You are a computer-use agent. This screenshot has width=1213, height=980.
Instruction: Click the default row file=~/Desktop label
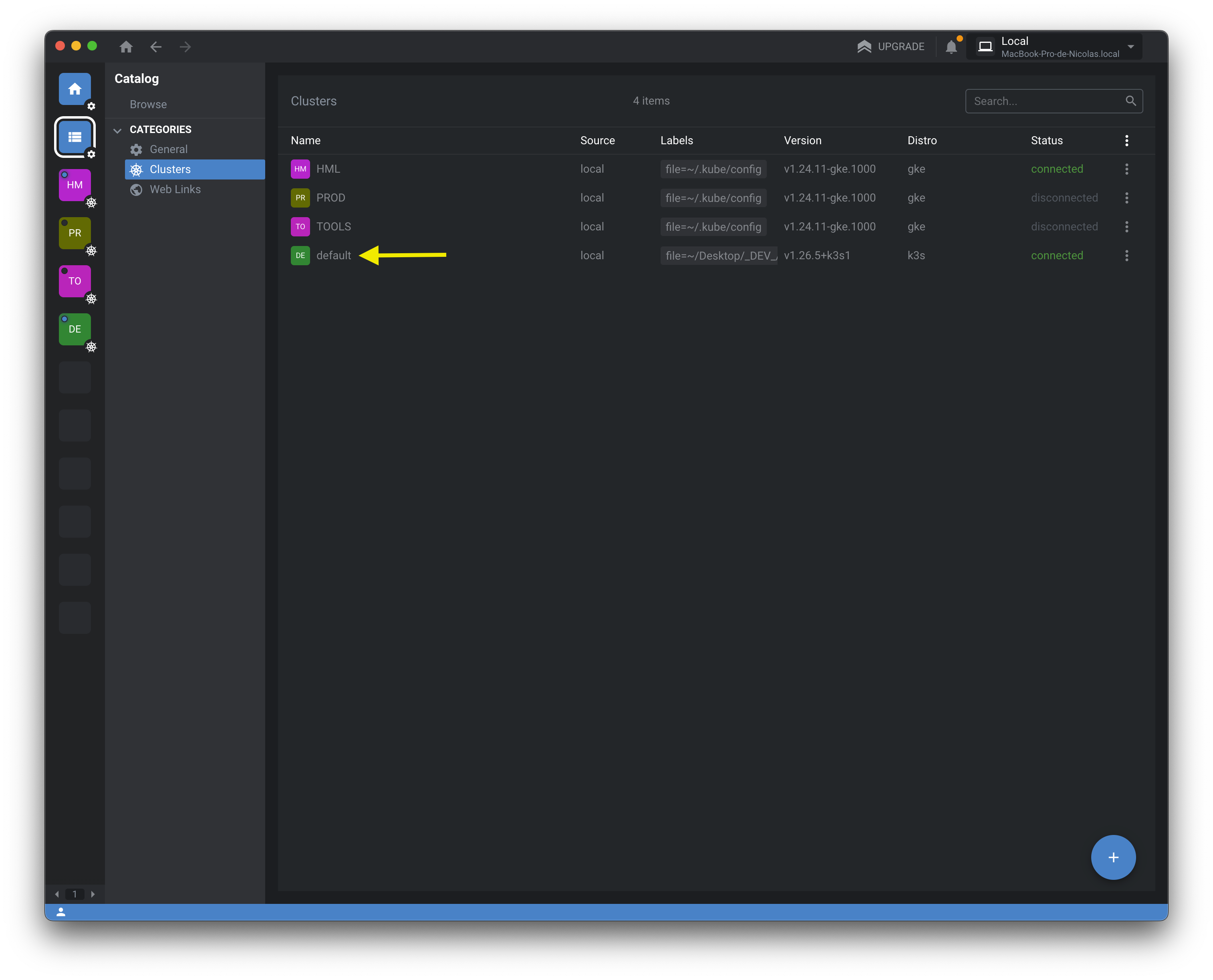pyautogui.click(x=719, y=255)
